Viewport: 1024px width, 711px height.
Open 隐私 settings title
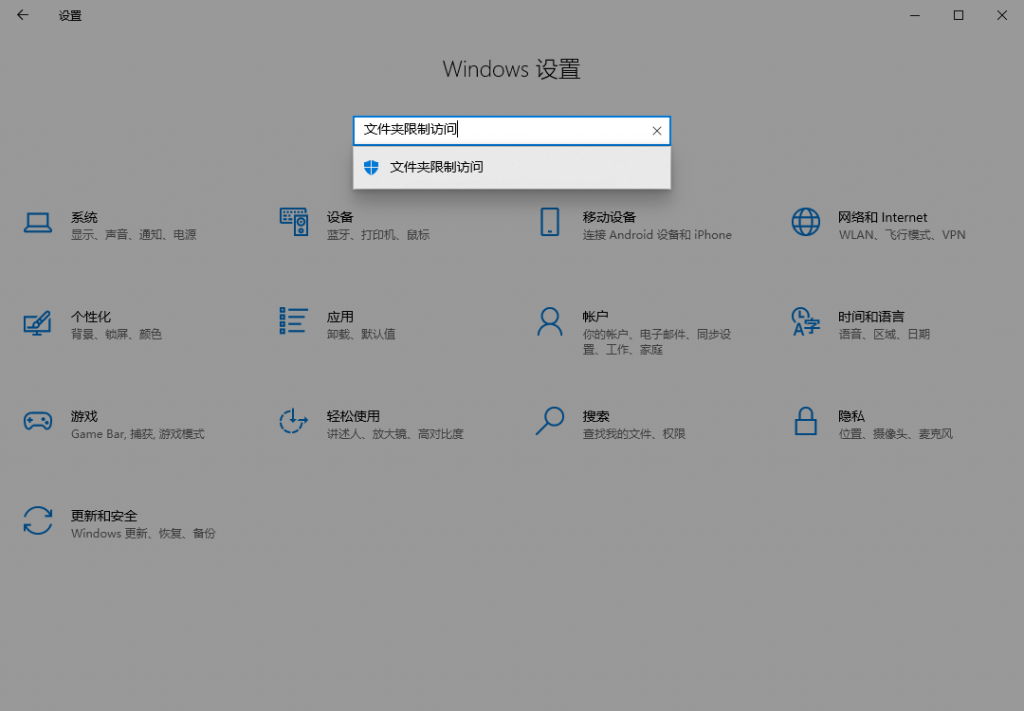[x=852, y=417]
